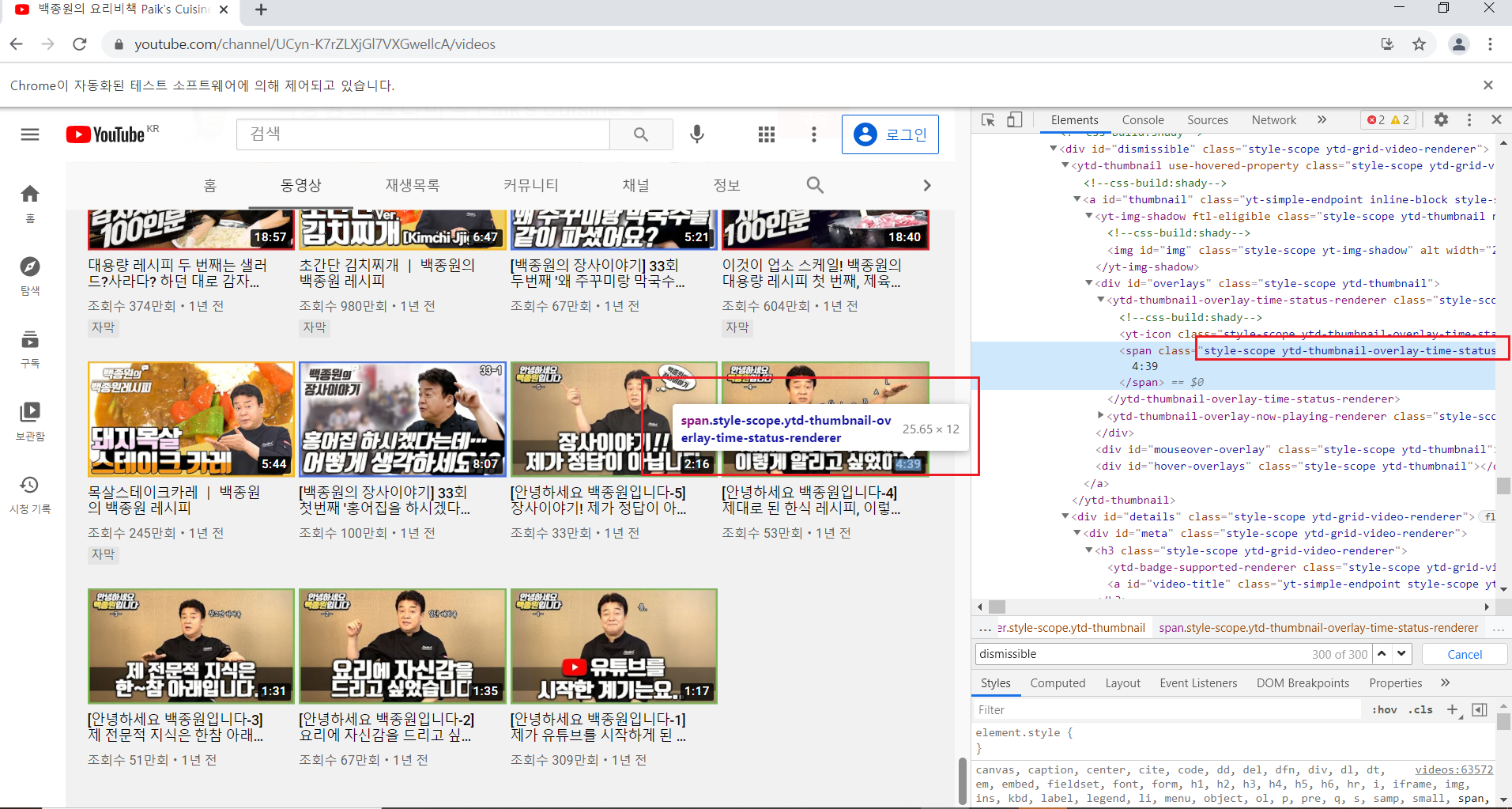Open Subscriptions (구독) in sidebar
Screen dimensions: 1512x809
click(30, 349)
